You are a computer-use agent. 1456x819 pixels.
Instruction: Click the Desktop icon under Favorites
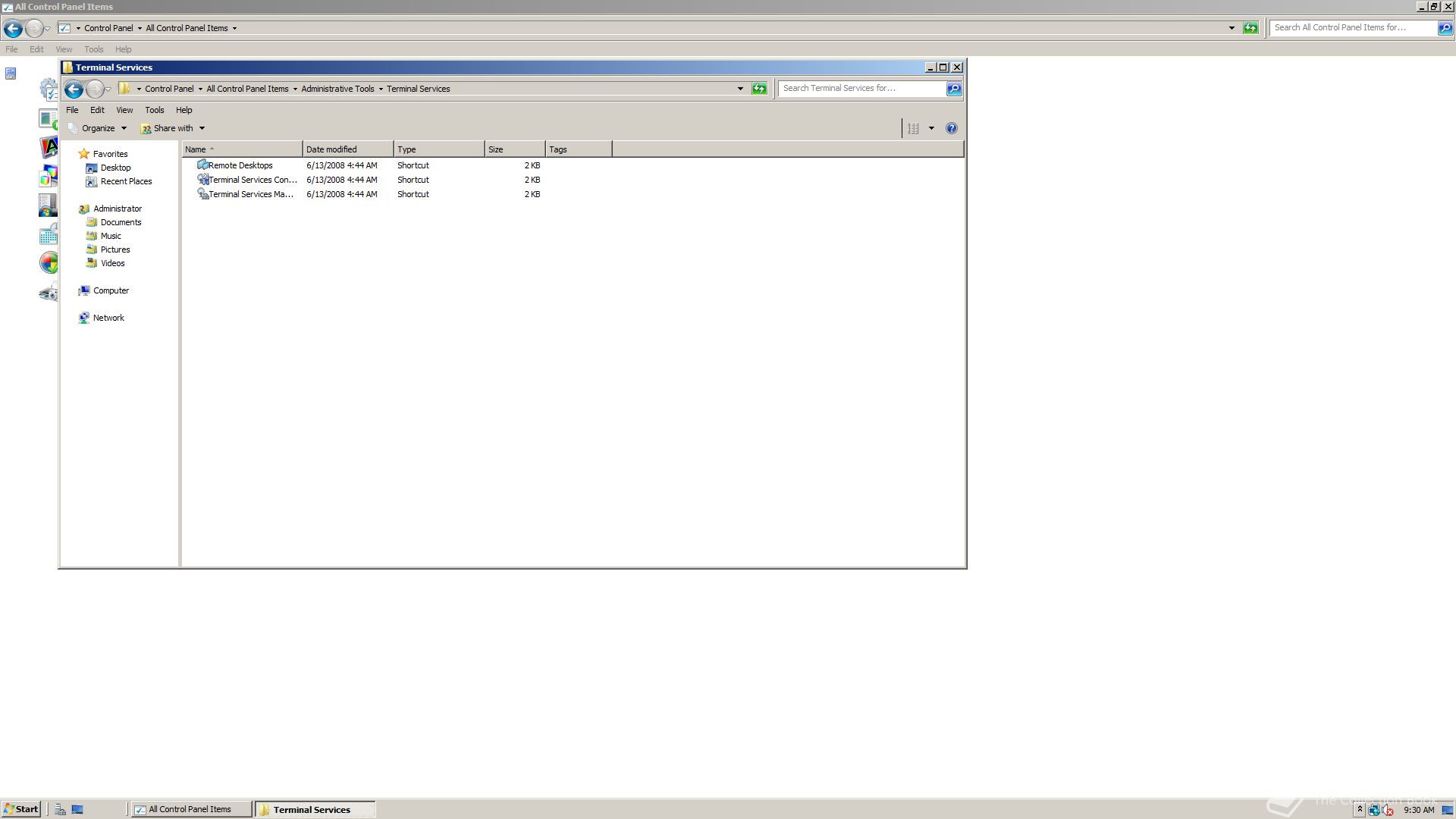pos(92,168)
